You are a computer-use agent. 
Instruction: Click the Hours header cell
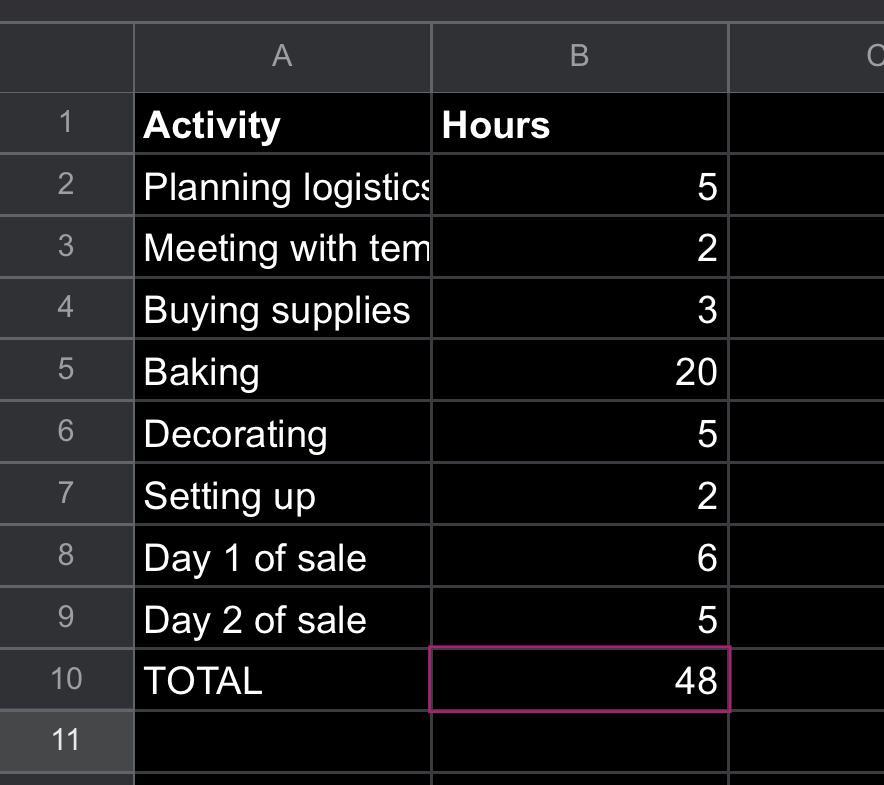coord(579,124)
